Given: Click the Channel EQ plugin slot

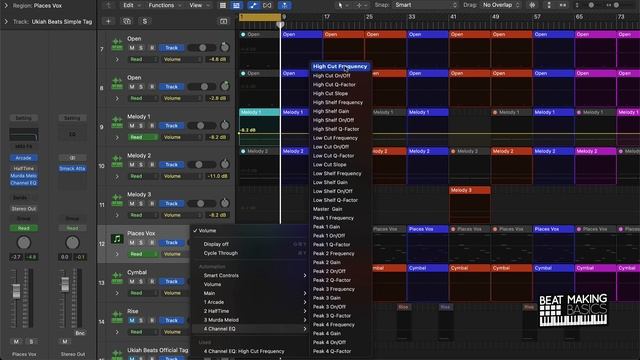Looking at the screenshot, I should (x=24, y=183).
